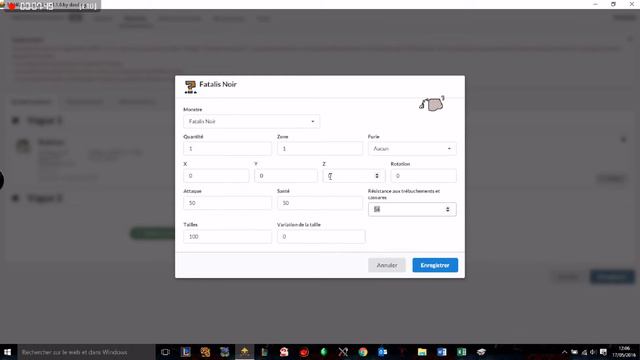The width and height of the screenshot is (640, 360).
Task: Click the Zone input field
Action: coord(320,149)
